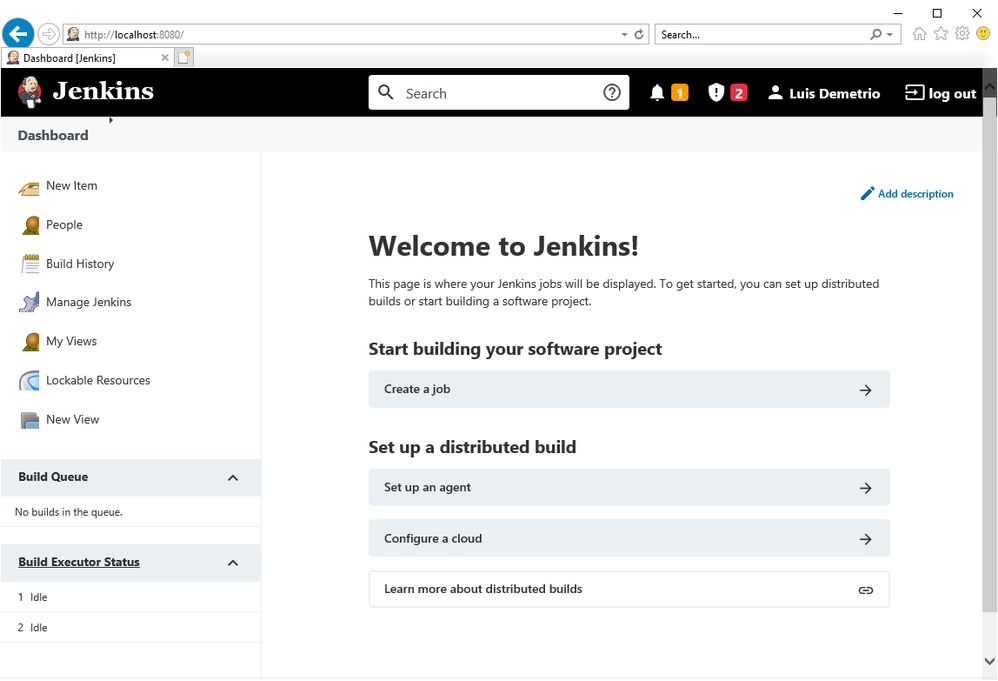This screenshot has width=998, height=681.
Task: Click the Jenkins title text
Action: (x=103, y=91)
